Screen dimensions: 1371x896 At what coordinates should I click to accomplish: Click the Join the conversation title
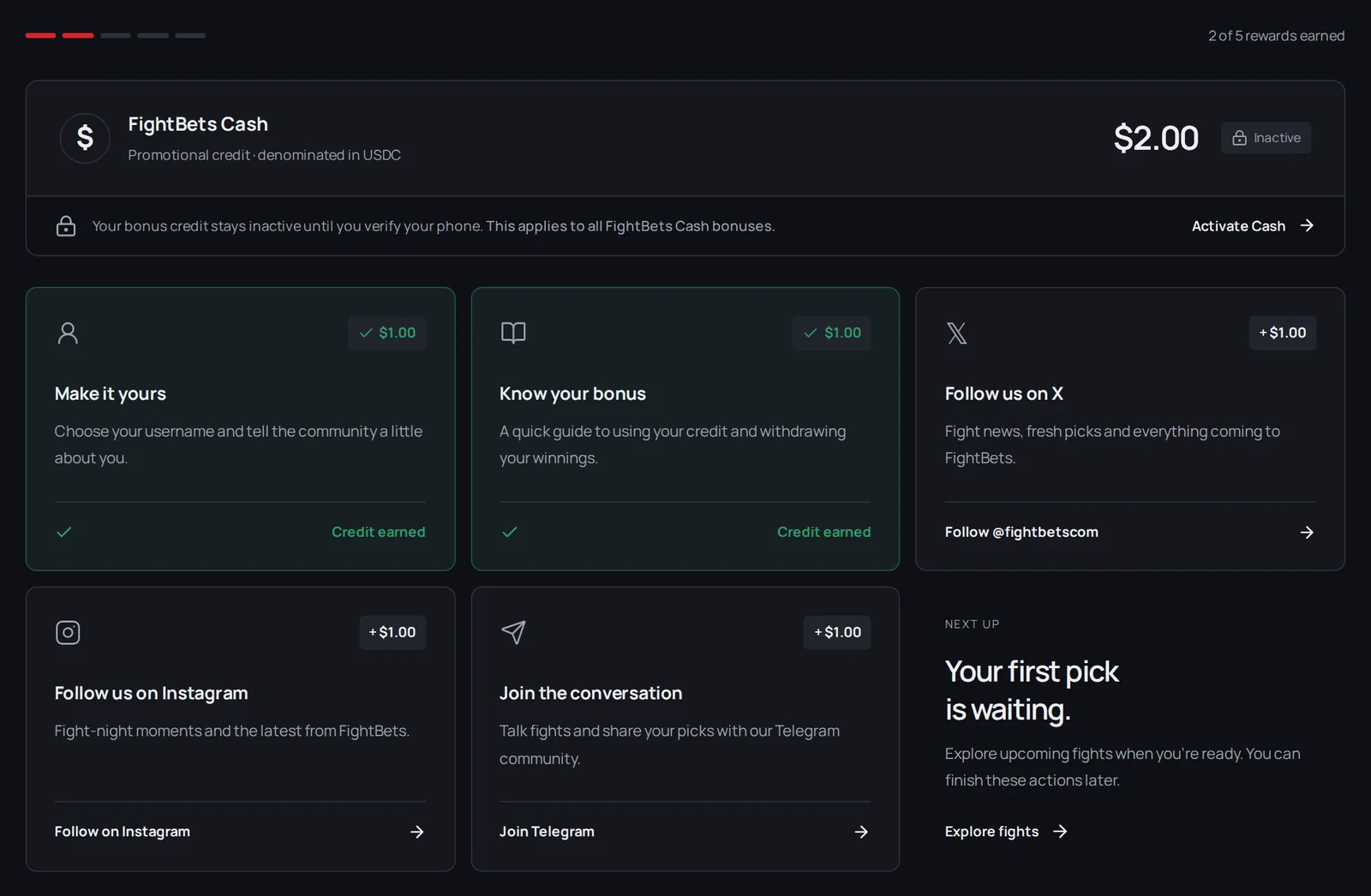coord(591,693)
